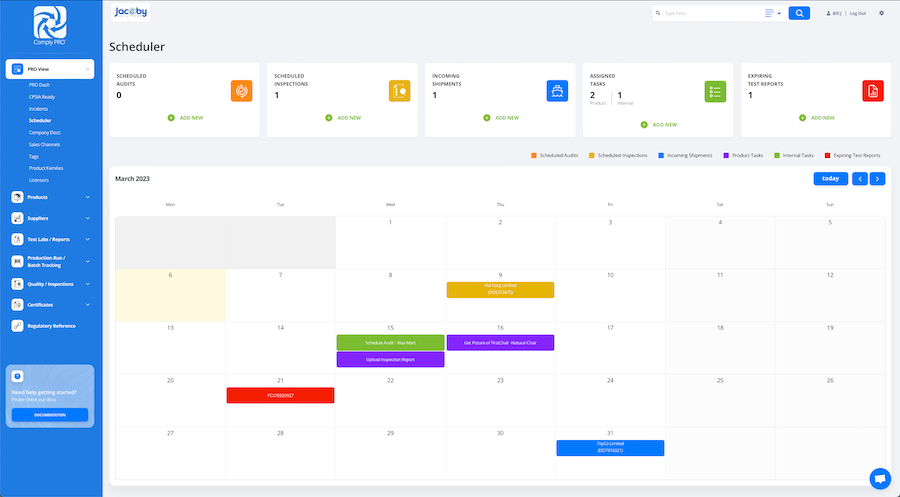Viewport: 900px width, 497px height.
Task: Click the yellow Scheduled Inspections icon
Action: tap(399, 91)
